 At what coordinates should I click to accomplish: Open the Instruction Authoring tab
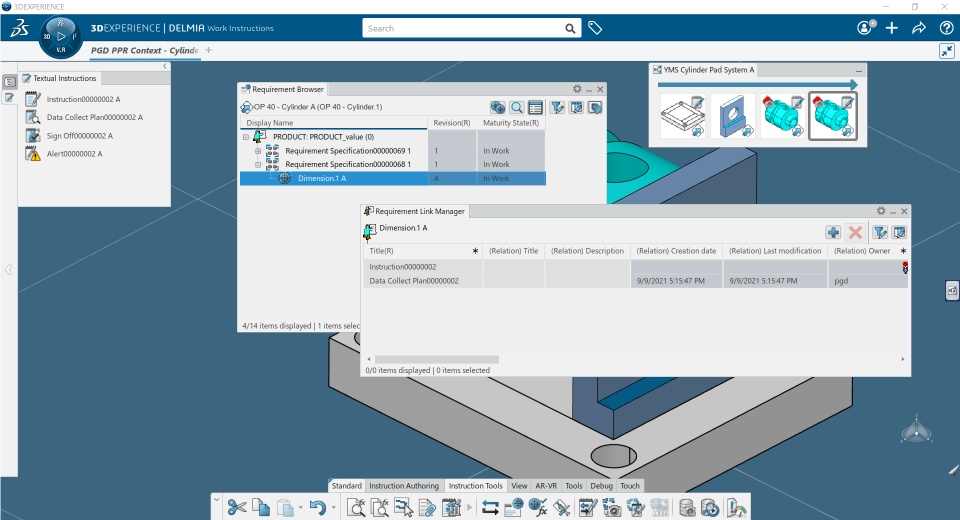click(x=404, y=486)
